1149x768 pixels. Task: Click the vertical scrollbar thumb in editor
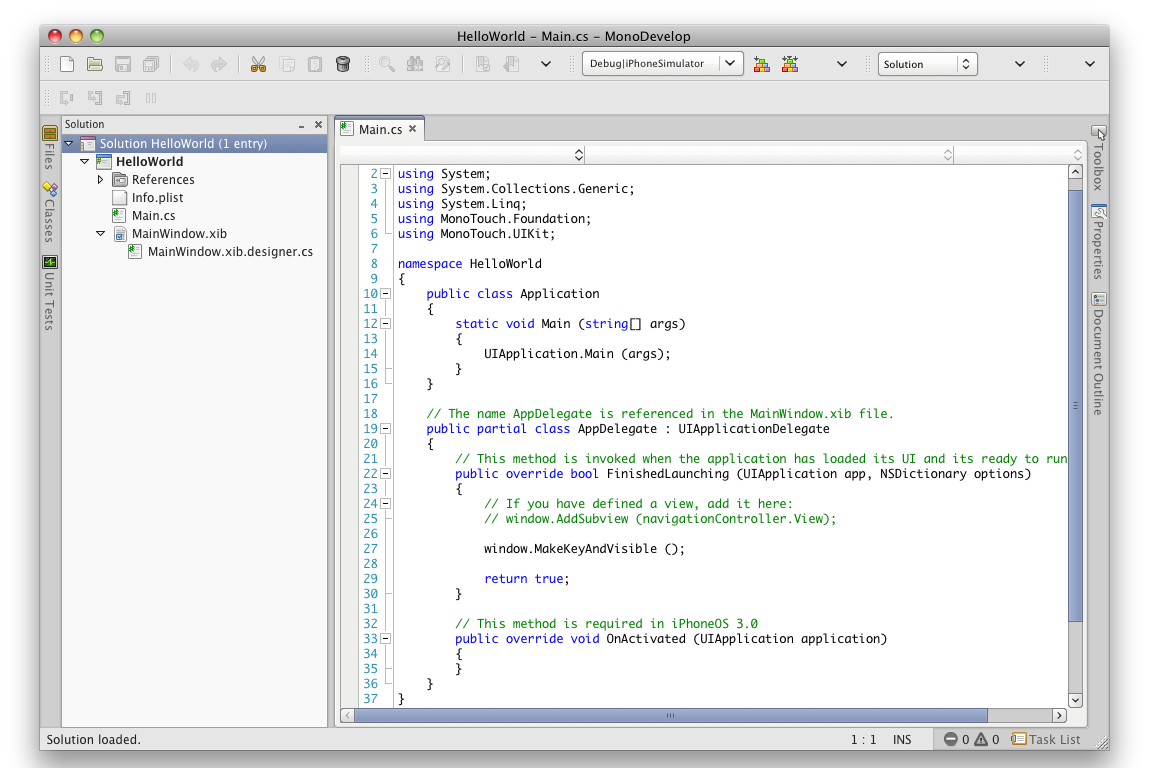coord(1075,406)
